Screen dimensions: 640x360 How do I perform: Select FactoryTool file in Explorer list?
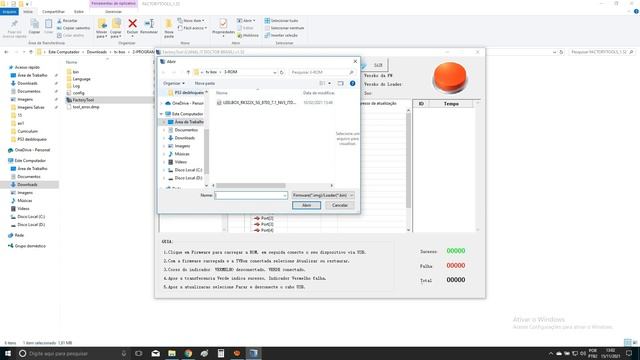pos(83,100)
